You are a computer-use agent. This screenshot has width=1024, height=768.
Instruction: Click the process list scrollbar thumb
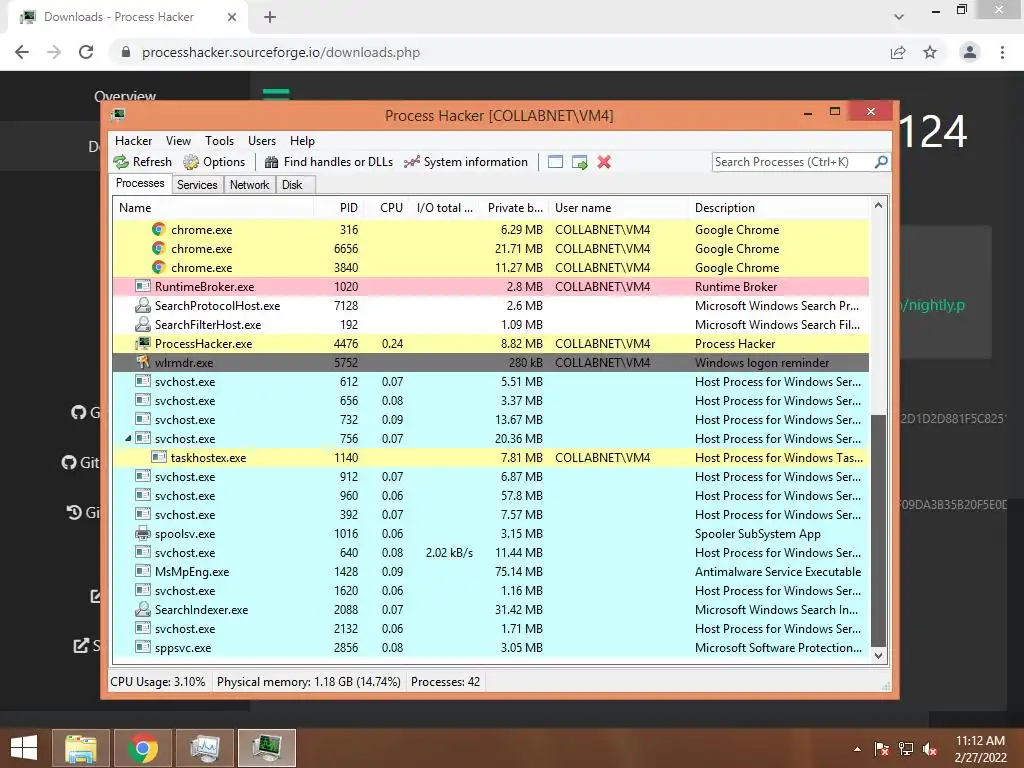pyautogui.click(x=878, y=529)
